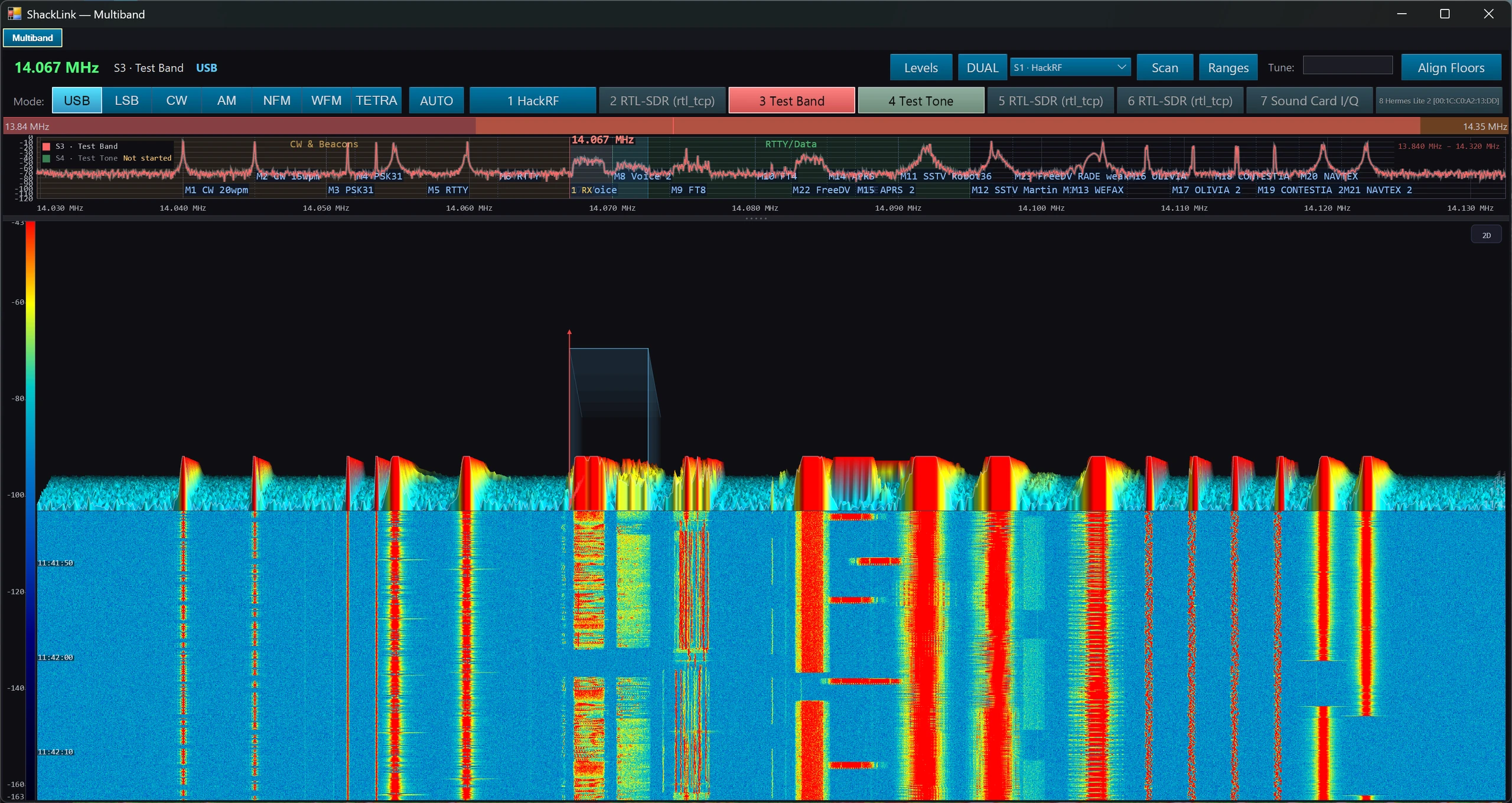Viewport: 1512px width, 803px height.
Task: Select NFM demodulation mode
Action: click(x=276, y=100)
